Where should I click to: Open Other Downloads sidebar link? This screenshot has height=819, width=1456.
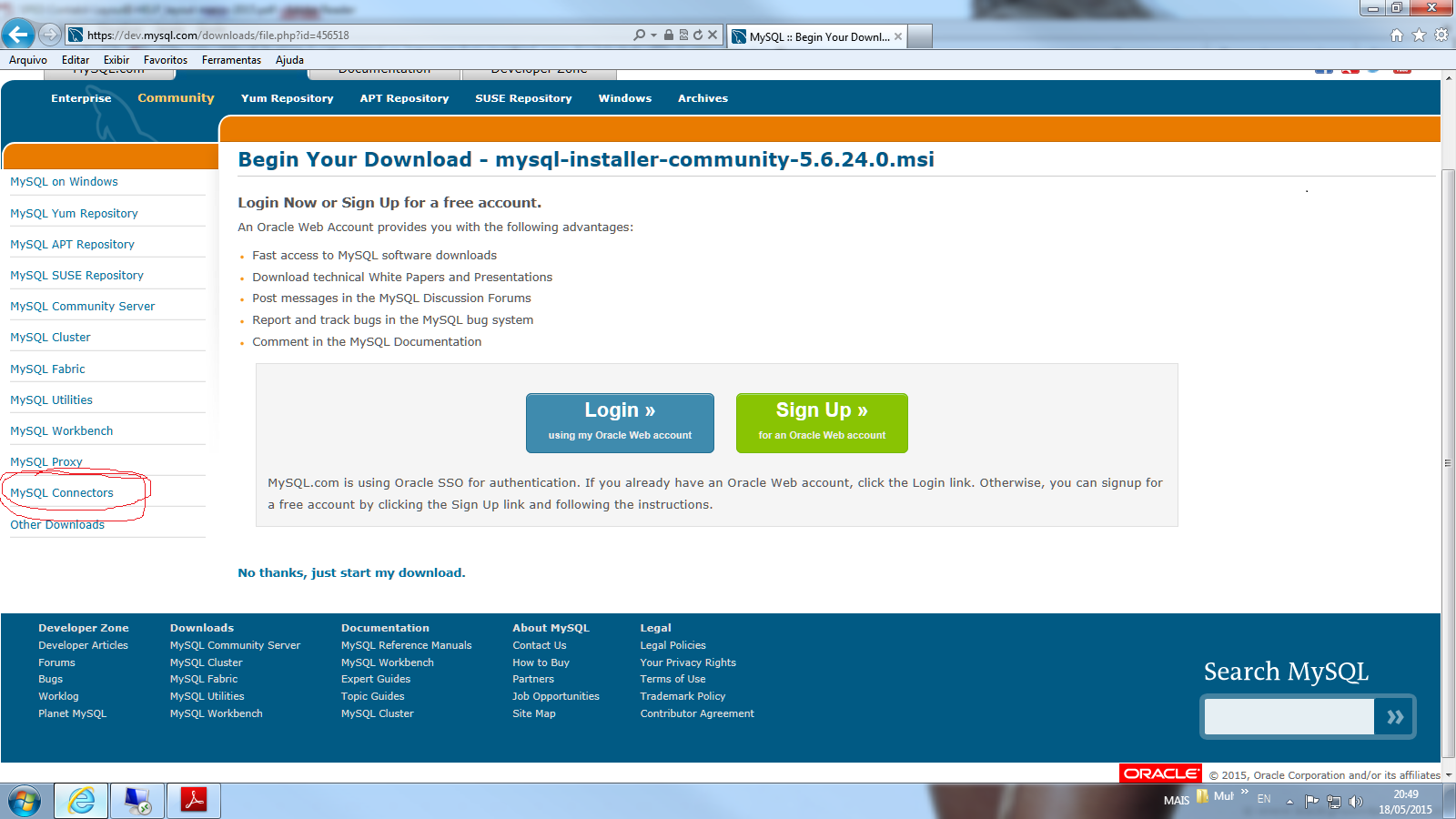(57, 525)
